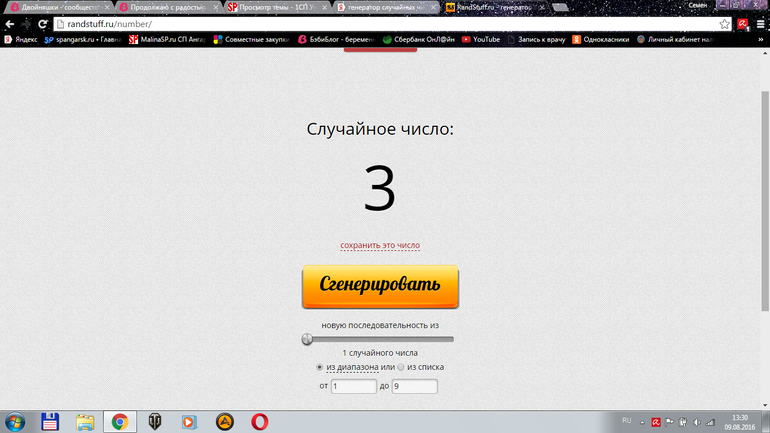
Task: Click the 'до' maximum value field
Action: pos(414,386)
